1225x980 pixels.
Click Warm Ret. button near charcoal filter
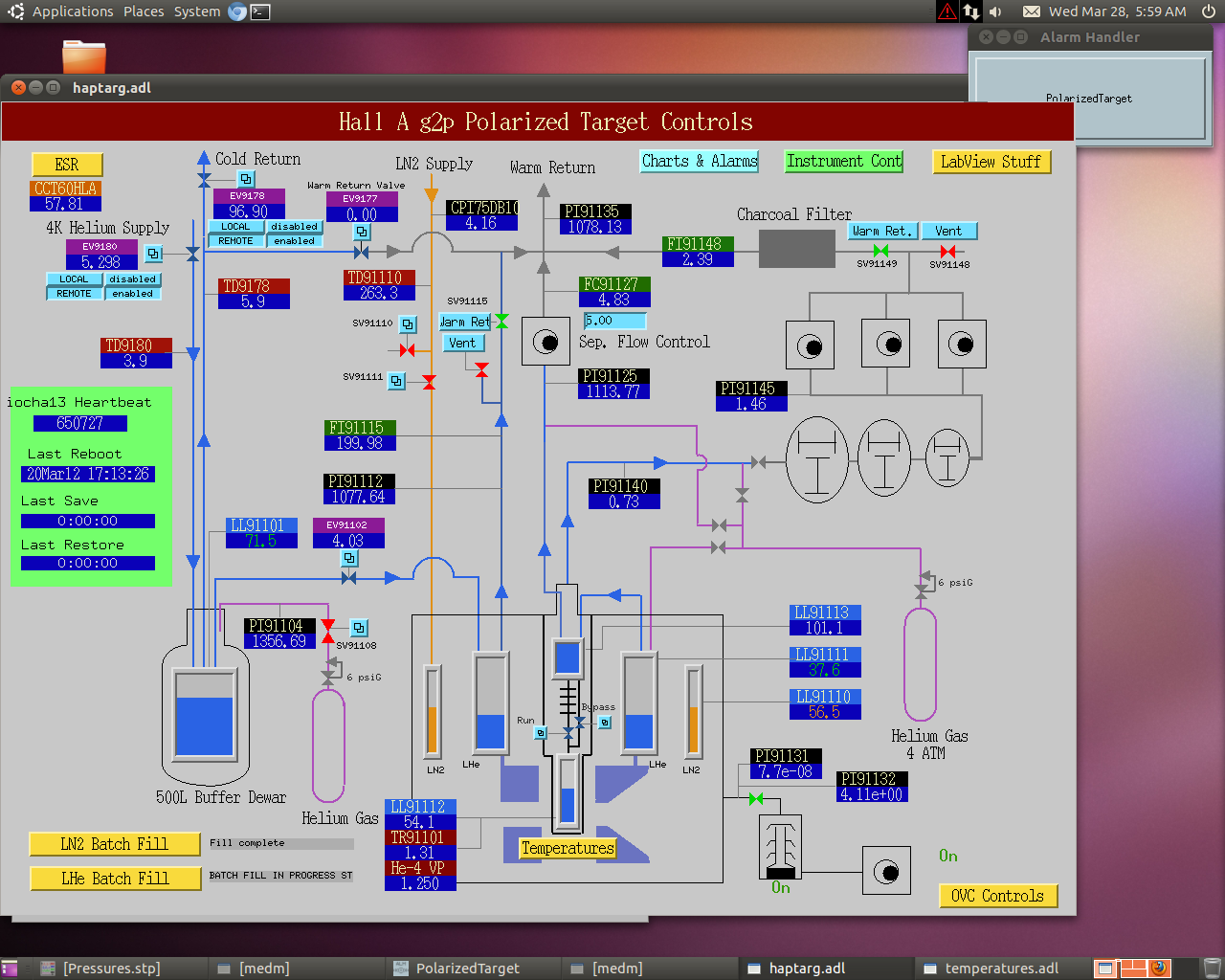(x=882, y=232)
